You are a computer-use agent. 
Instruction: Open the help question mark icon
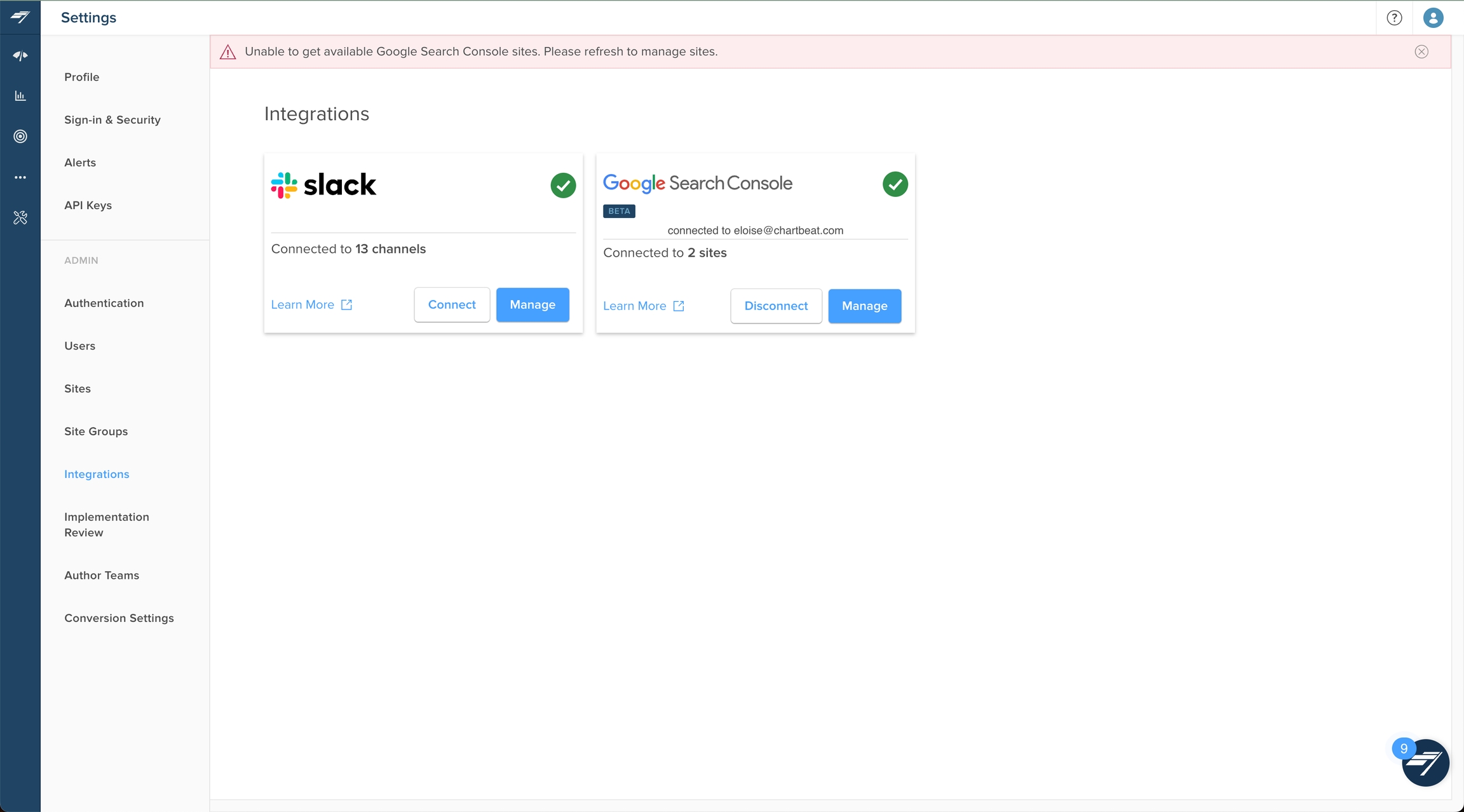(x=1394, y=18)
